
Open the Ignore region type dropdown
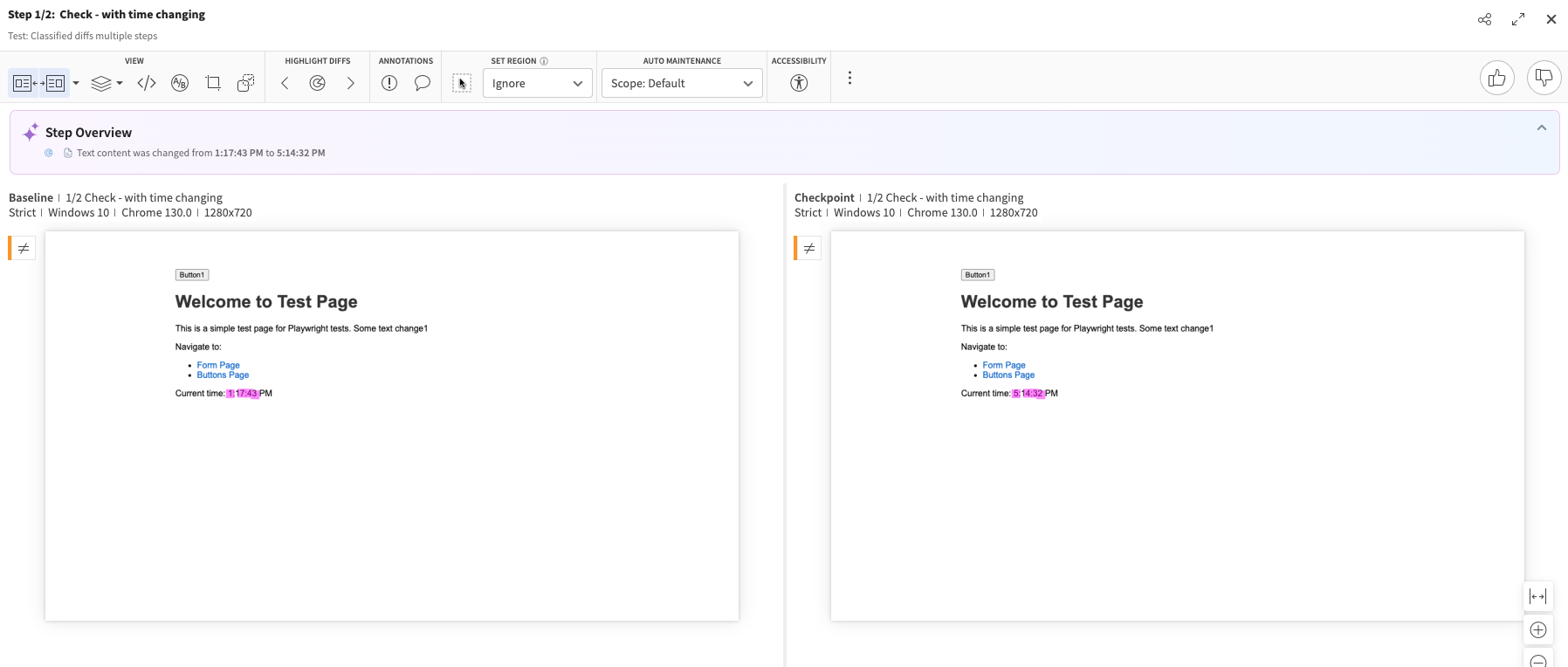click(x=538, y=83)
